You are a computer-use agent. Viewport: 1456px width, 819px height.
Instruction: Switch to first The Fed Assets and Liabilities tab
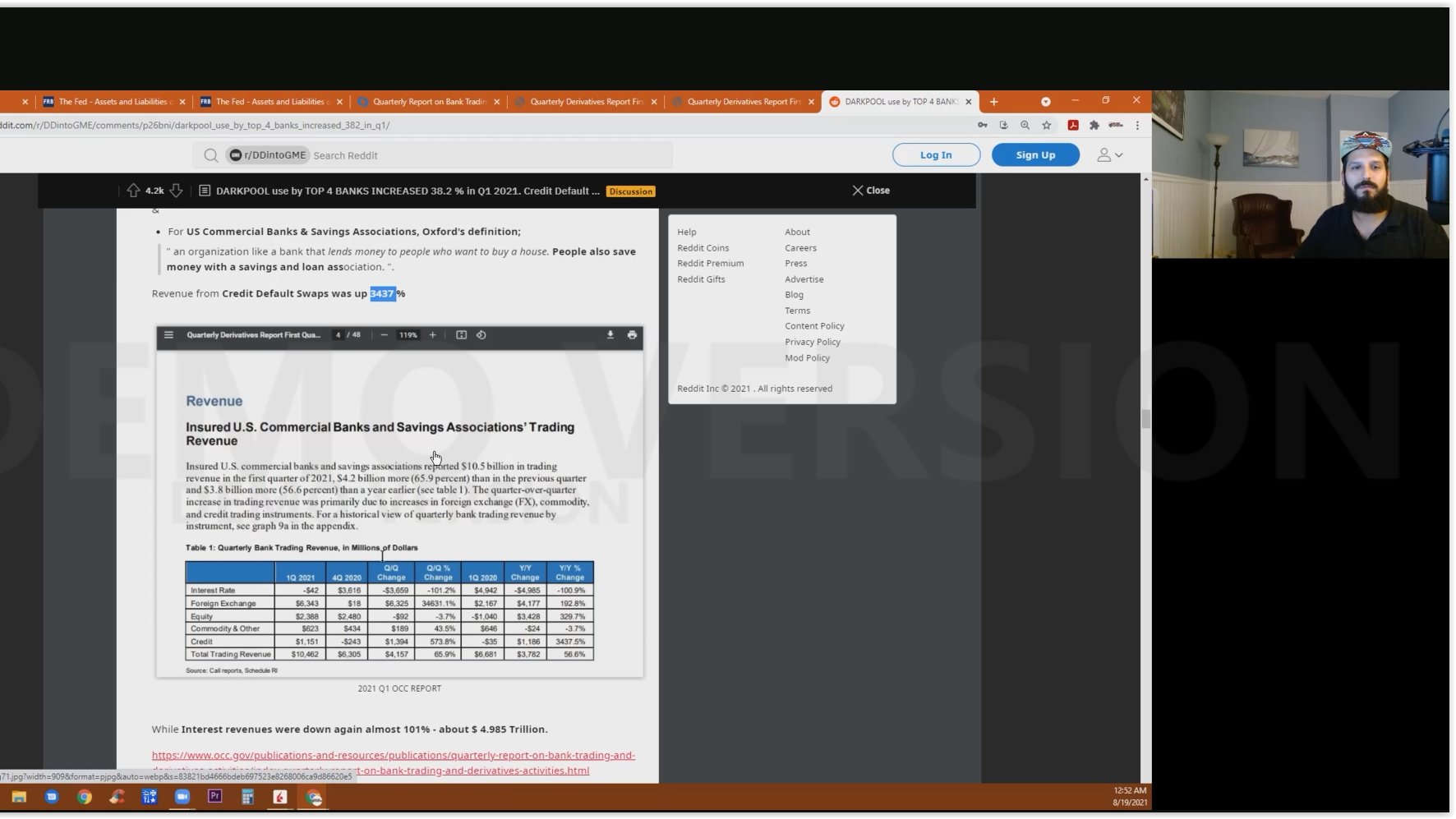[x=115, y=102]
